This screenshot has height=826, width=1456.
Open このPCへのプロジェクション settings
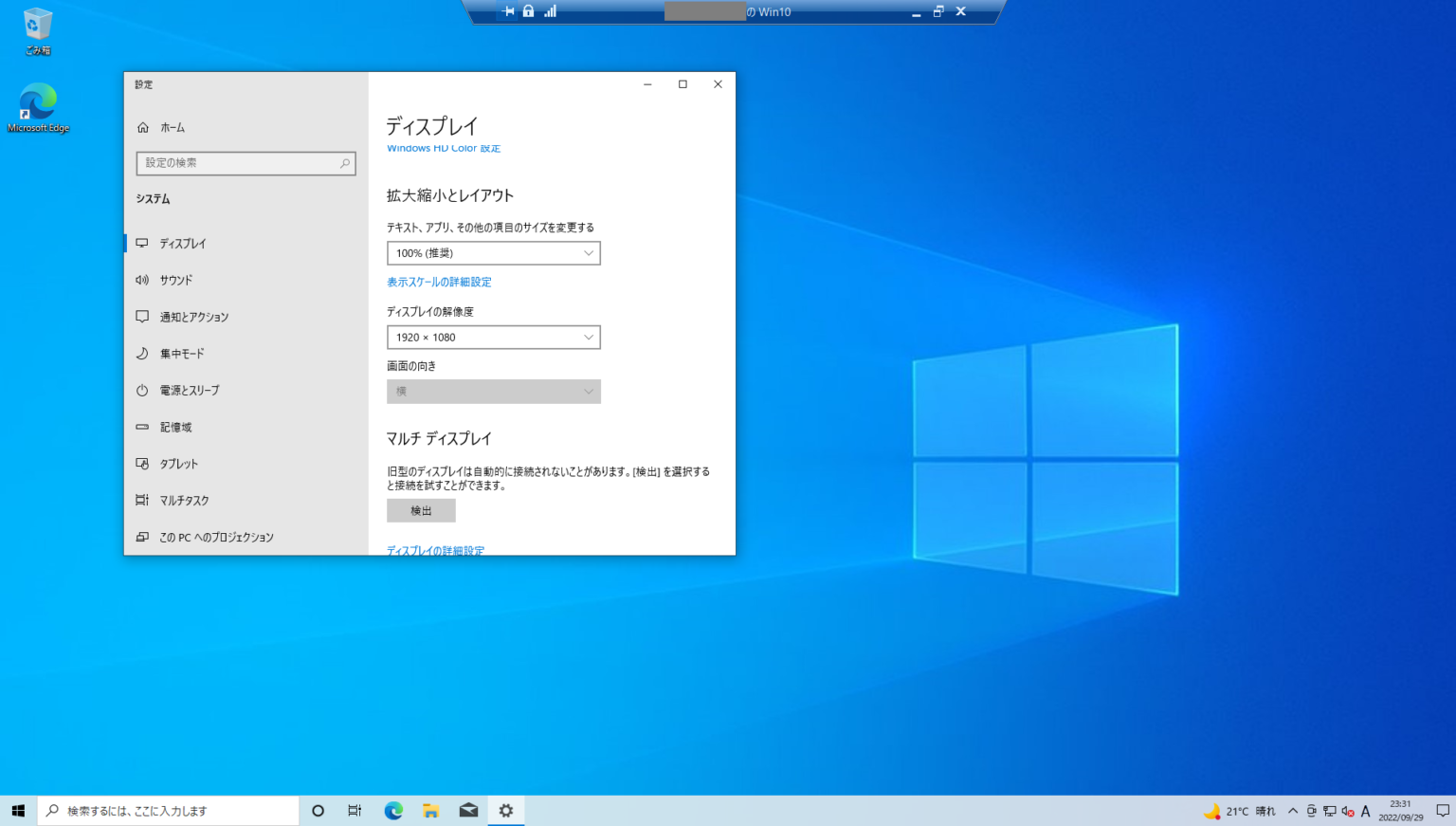(217, 537)
